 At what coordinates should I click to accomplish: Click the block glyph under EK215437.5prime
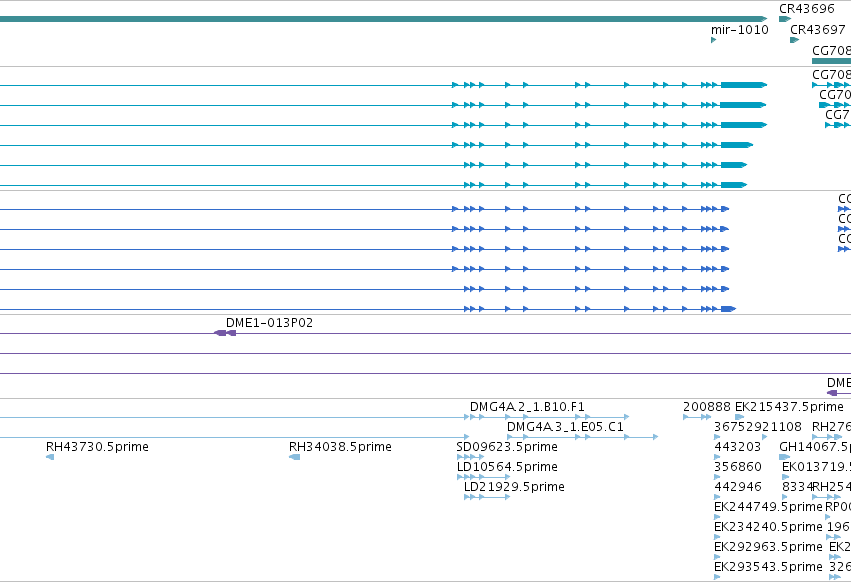(x=739, y=417)
